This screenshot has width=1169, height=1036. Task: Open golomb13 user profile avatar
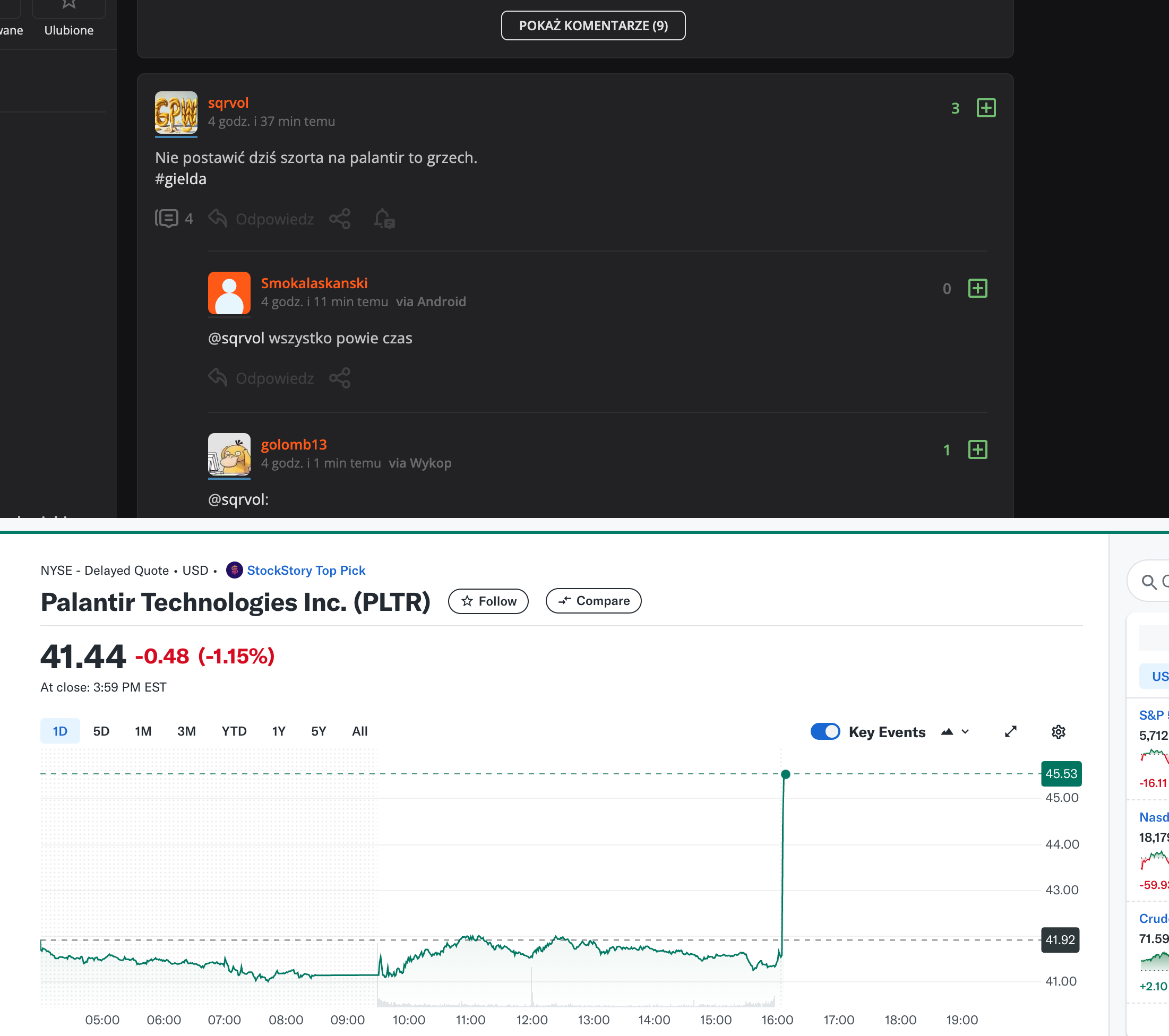229,454
